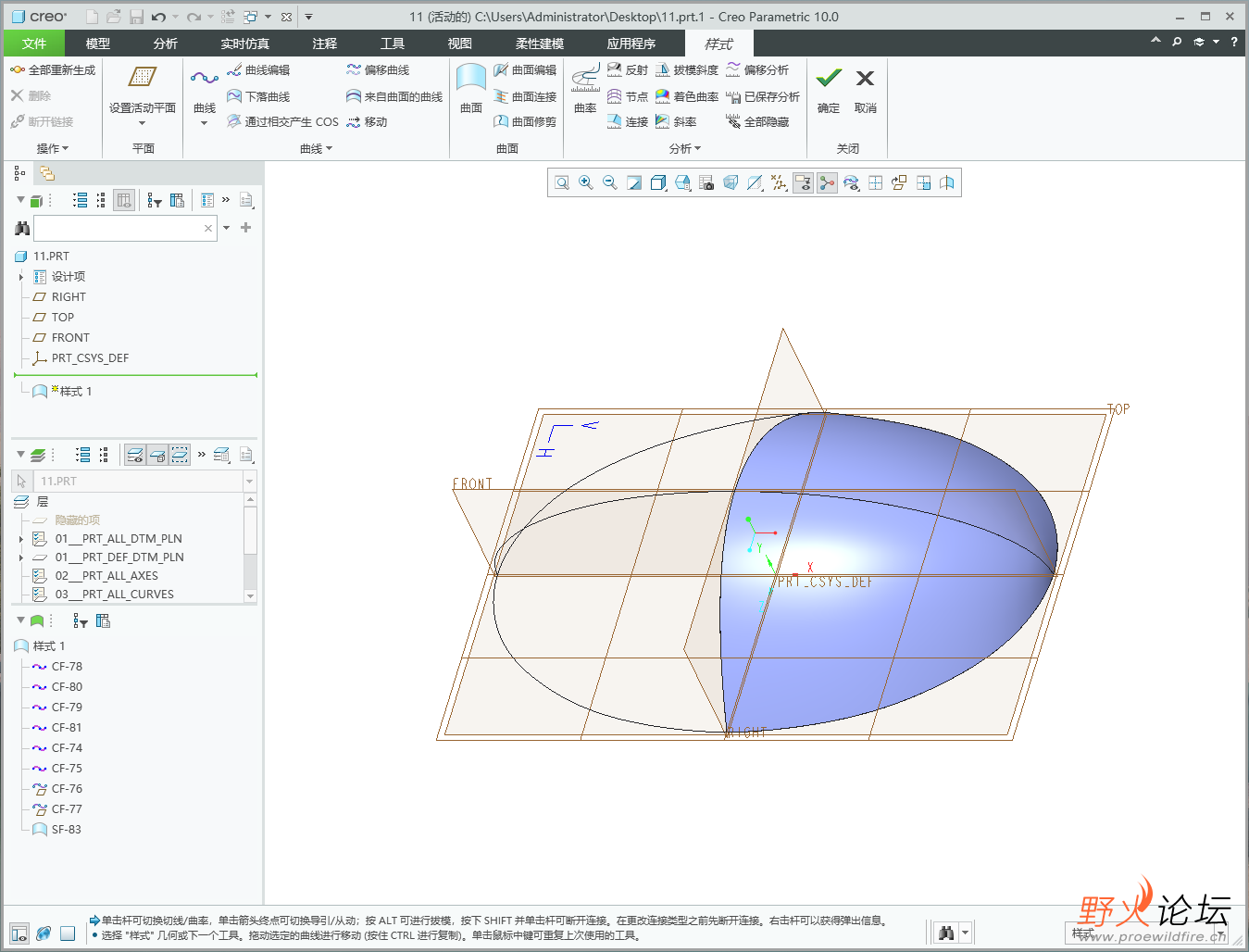This screenshot has width=1249, height=952.
Task: Select 下落曲线 drop curve tool
Action: point(258,96)
